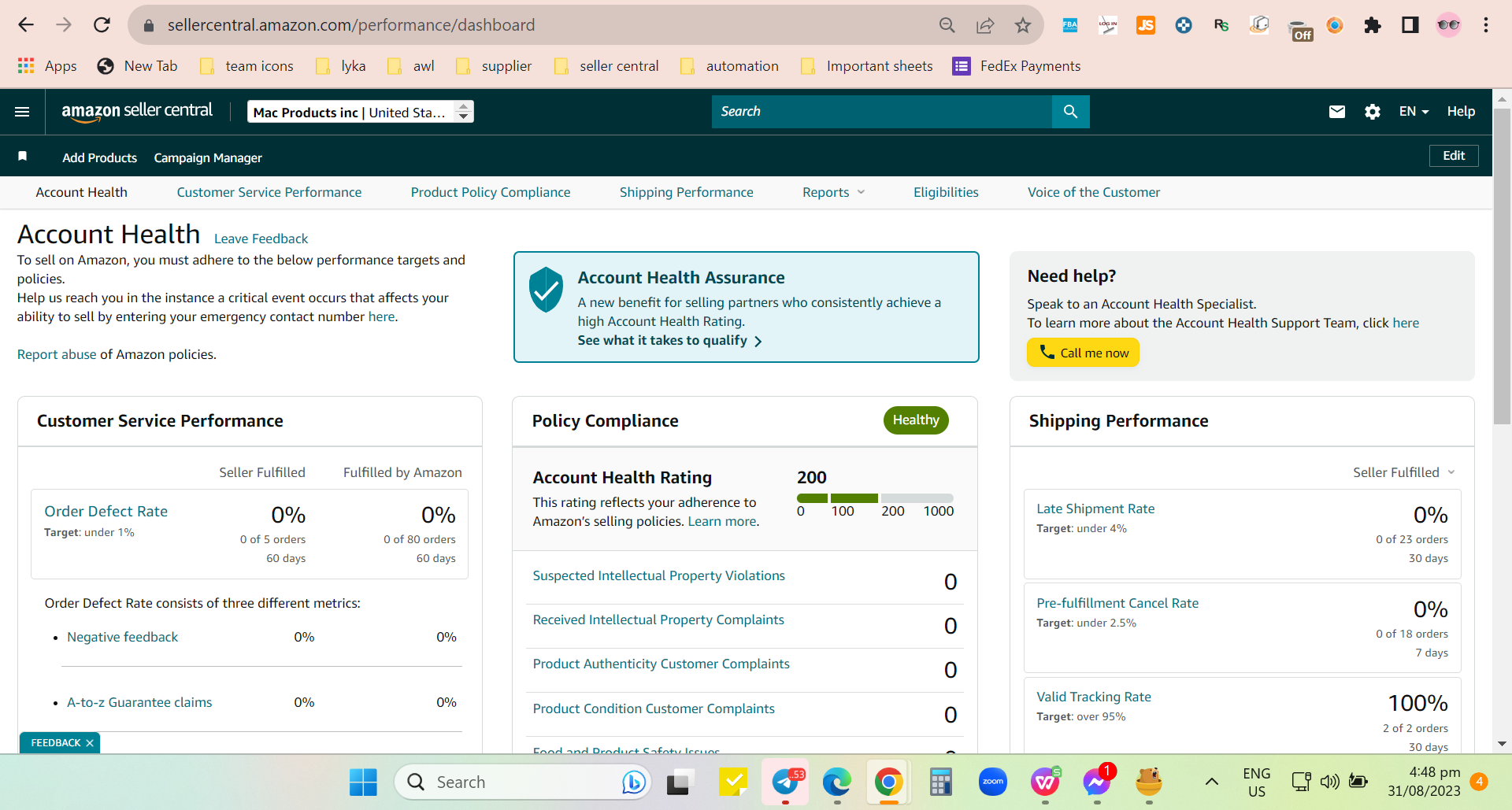Click the browser address bar
This screenshot has height=810, width=1512.
tap(543, 25)
